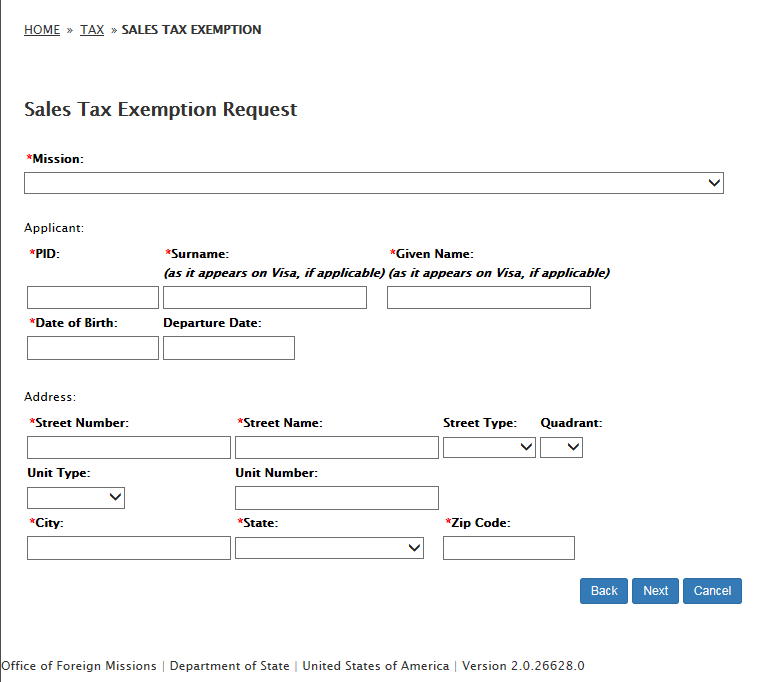Focus the Date of Birth field
Viewport: 773px width, 682px height.
[x=93, y=348]
